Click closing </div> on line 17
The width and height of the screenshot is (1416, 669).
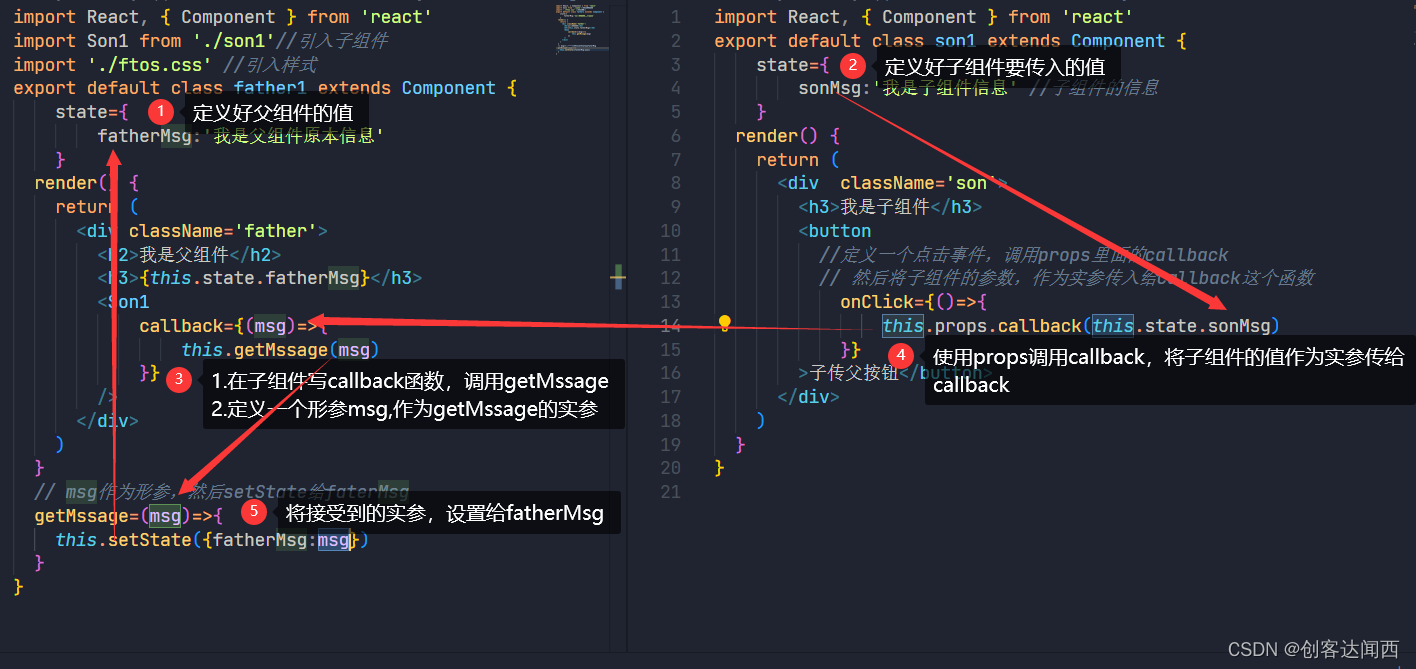(808, 397)
